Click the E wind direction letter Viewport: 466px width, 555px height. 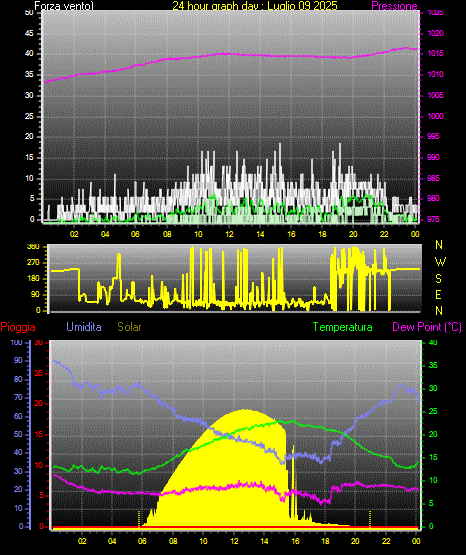(x=438, y=294)
